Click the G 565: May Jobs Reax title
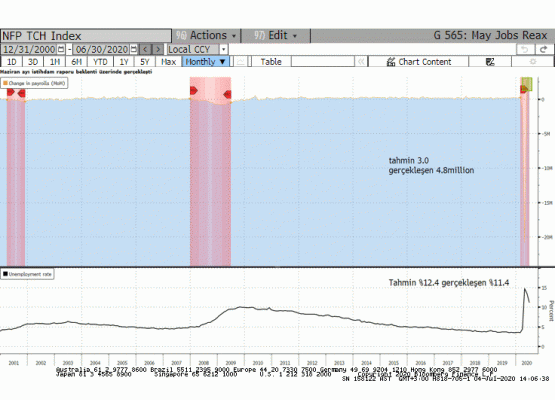 491,35
